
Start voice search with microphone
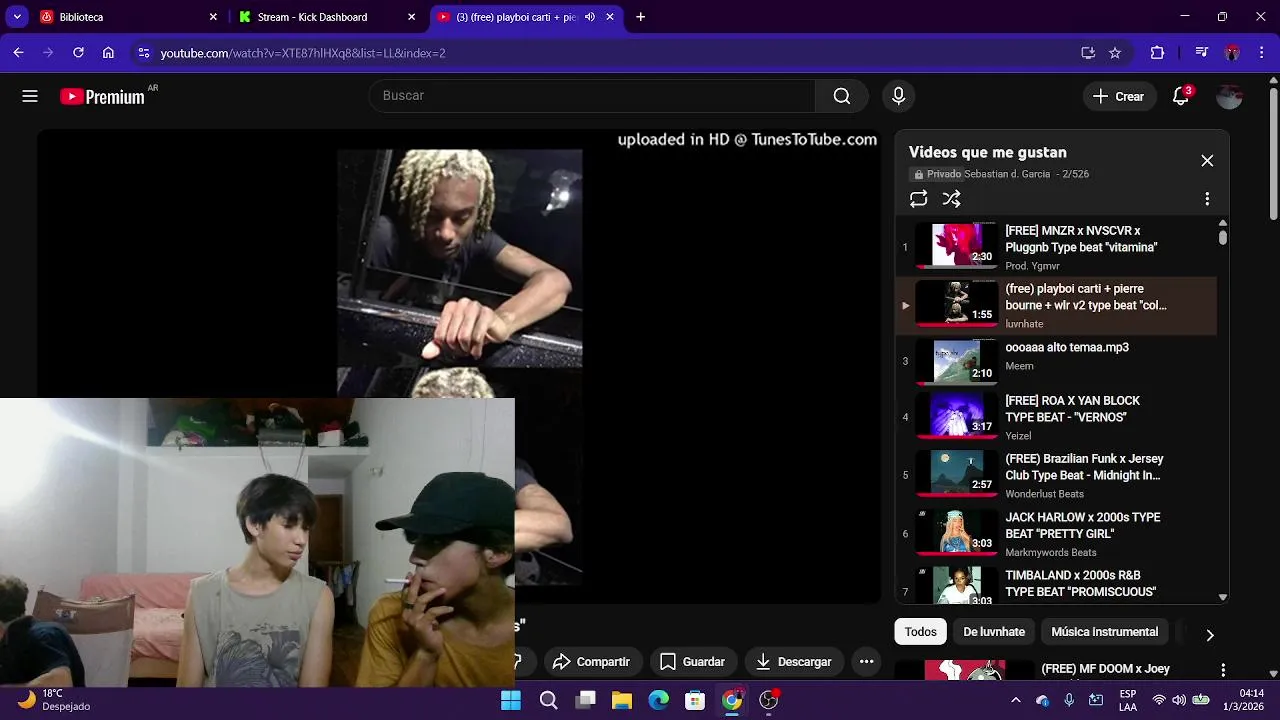(x=898, y=96)
